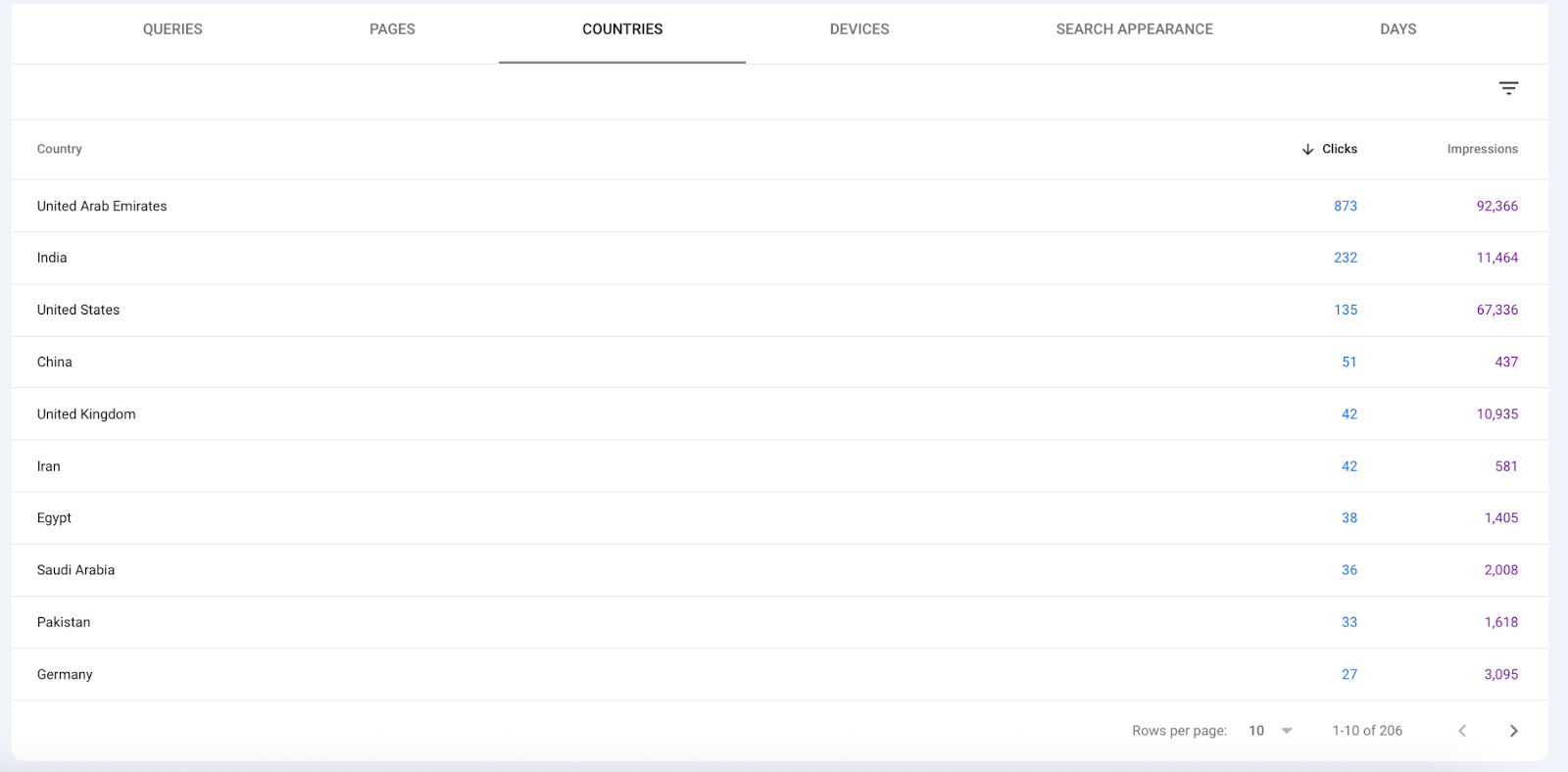The height and width of the screenshot is (772, 1568).
Task: Open the Search Appearance tab
Action: 1134,29
